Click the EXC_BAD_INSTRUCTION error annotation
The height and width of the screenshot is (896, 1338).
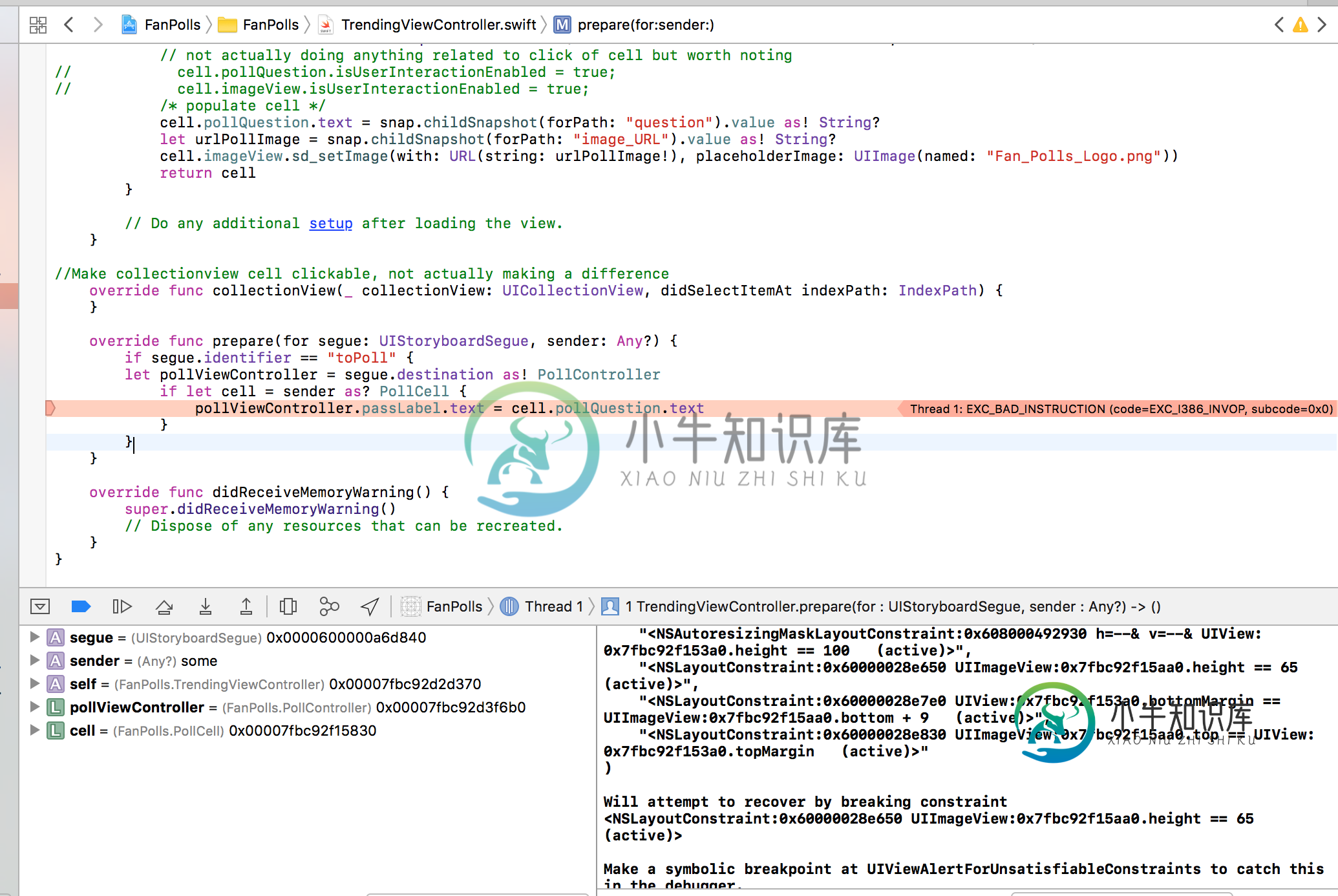[x=1118, y=409]
